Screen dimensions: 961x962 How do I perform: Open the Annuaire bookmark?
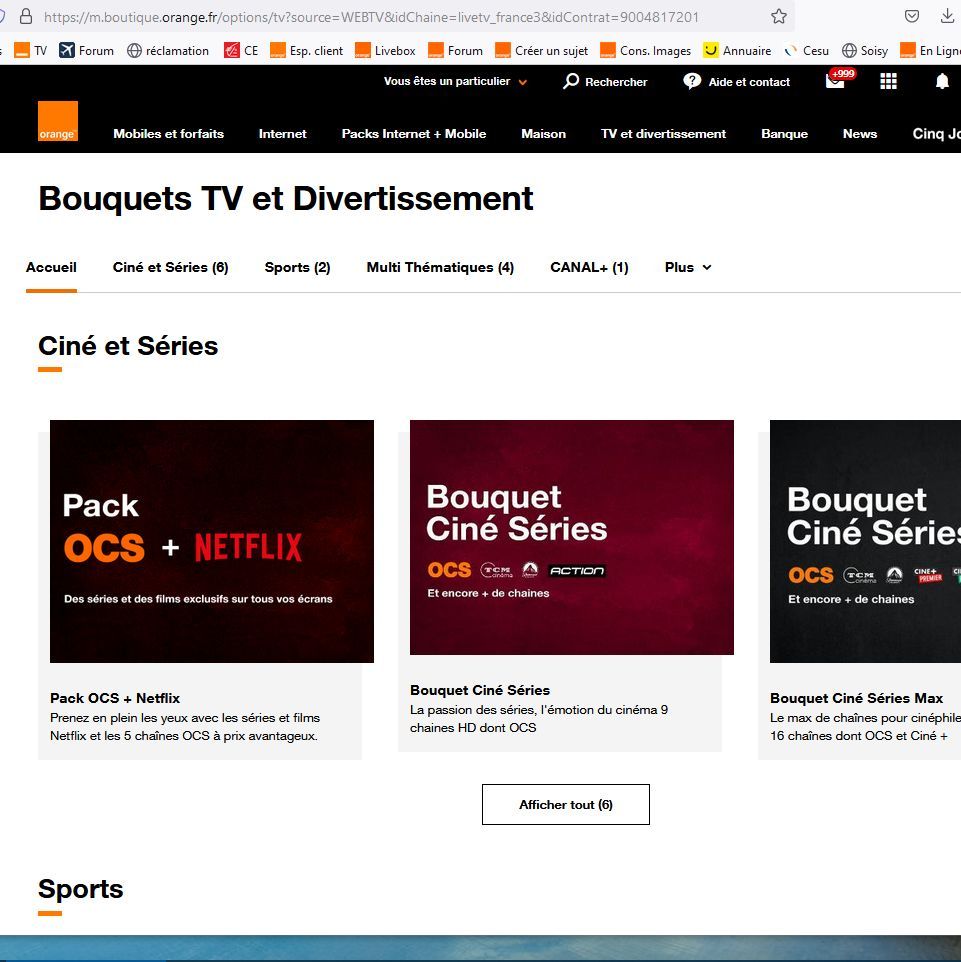coord(737,50)
